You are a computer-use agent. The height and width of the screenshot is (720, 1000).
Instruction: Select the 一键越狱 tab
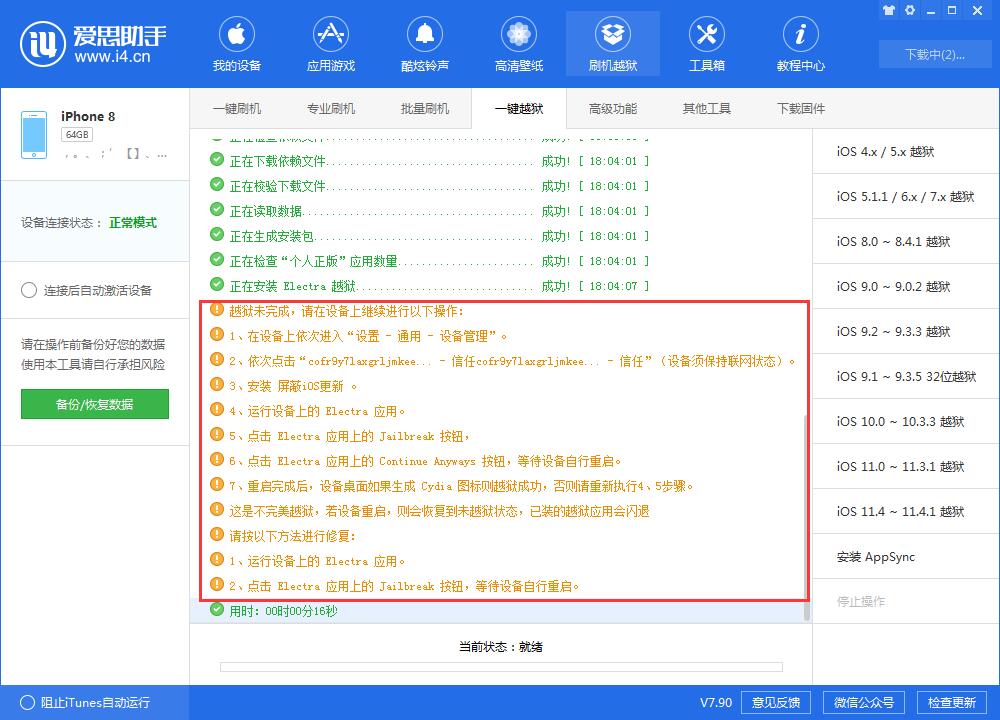pos(518,108)
